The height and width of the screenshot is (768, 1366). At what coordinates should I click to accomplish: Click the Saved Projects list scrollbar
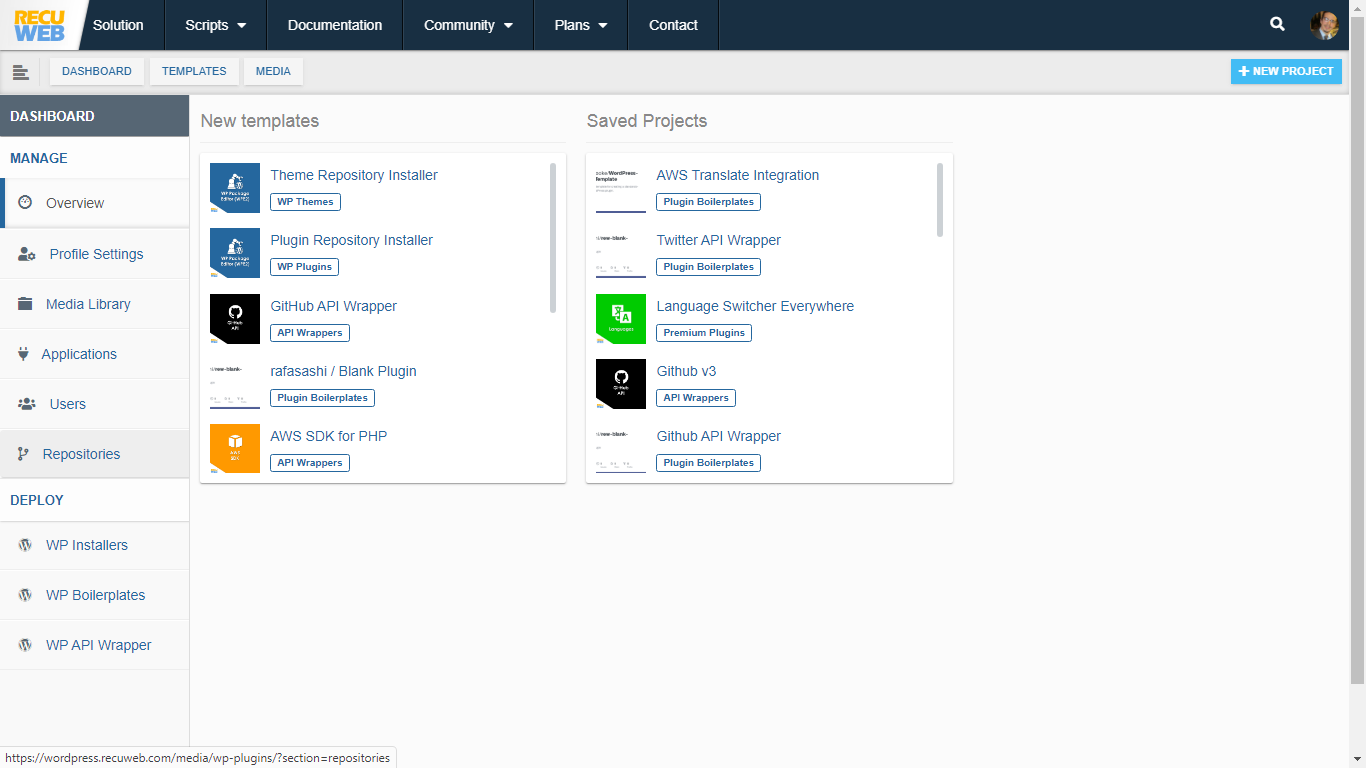tap(939, 200)
